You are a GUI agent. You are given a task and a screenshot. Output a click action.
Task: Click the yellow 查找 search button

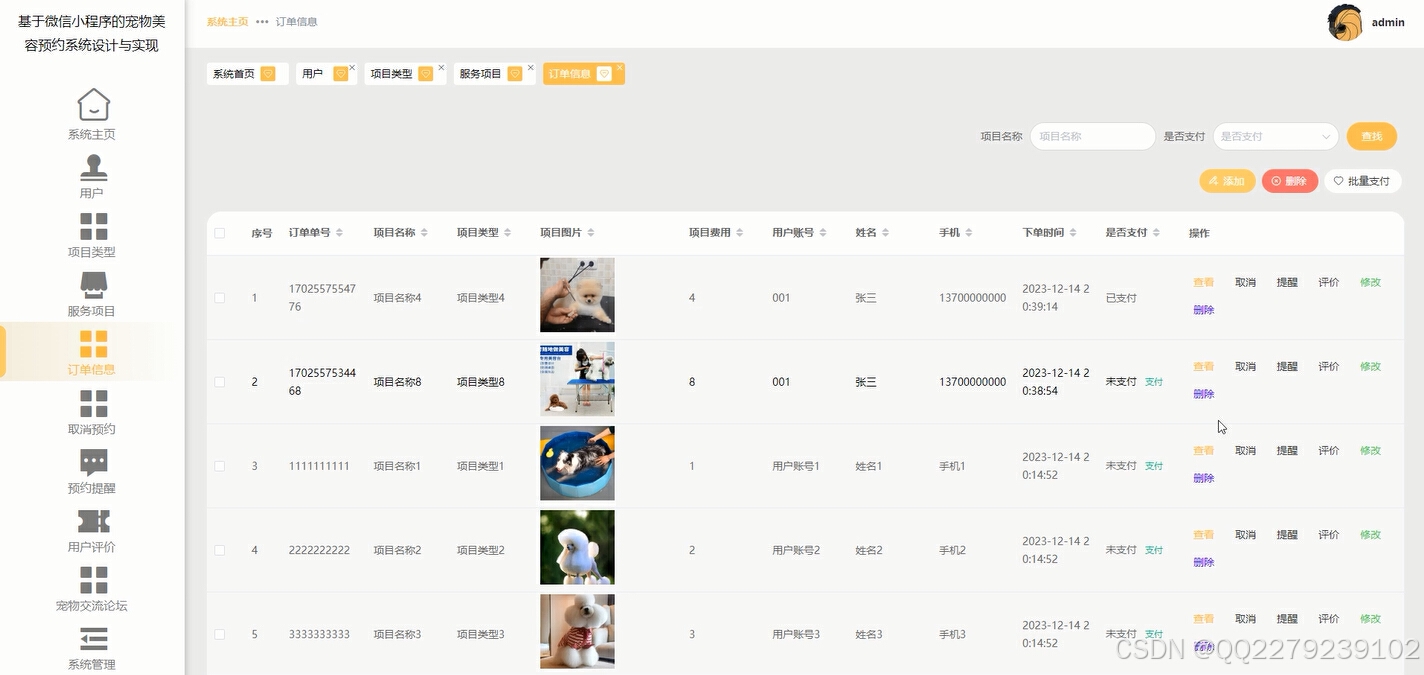tap(1371, 135)
